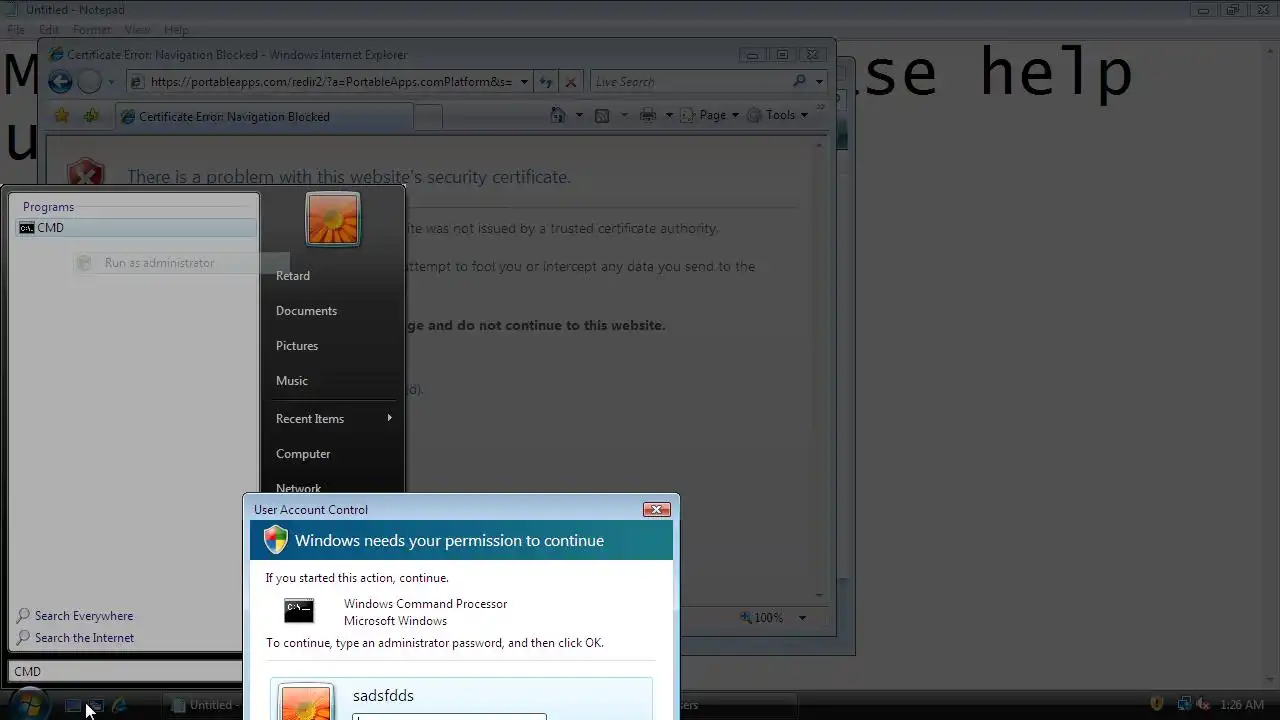Click the muted volume tray icon
1280x720 pixels.
coord(1204,704)
